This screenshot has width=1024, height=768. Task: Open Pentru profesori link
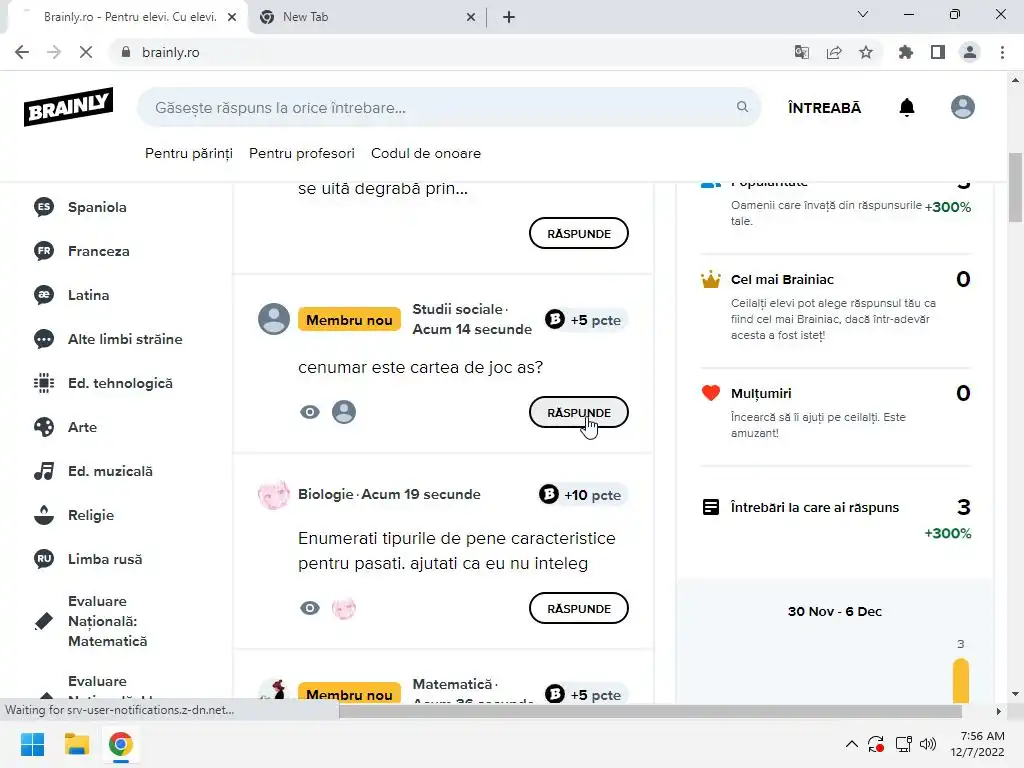tap(302, 153)
